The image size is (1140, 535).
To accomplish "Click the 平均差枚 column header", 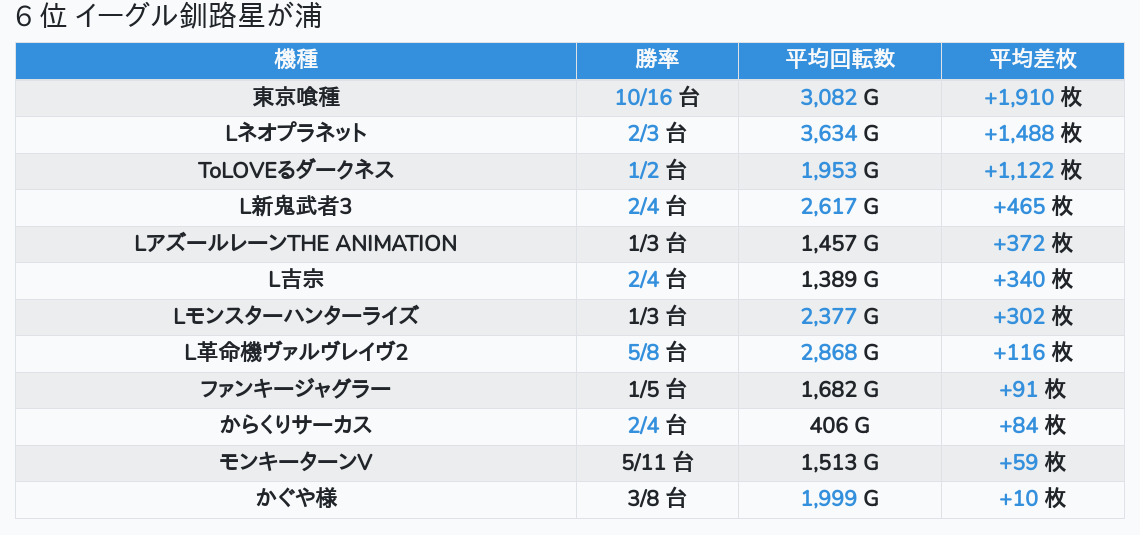I will (1033, 60).
